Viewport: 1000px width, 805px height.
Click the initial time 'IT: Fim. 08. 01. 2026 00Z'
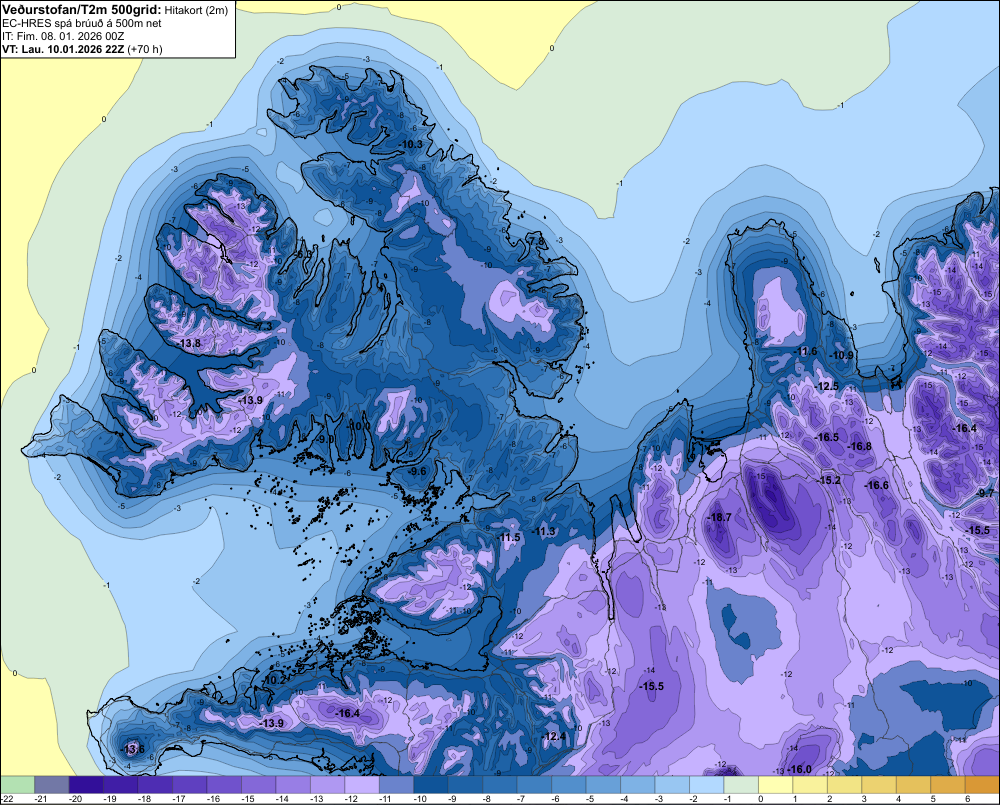[x=63, y=36]
